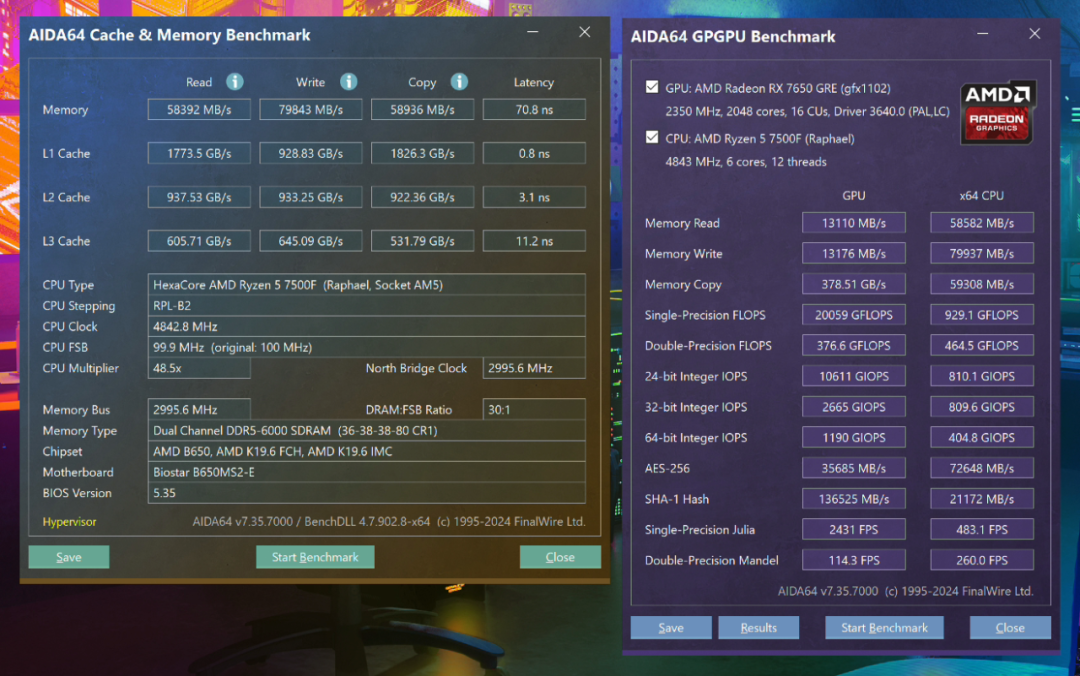Click Close button in Cache & Memory window
Screen dimensions: 1080x676
(560, 557)
